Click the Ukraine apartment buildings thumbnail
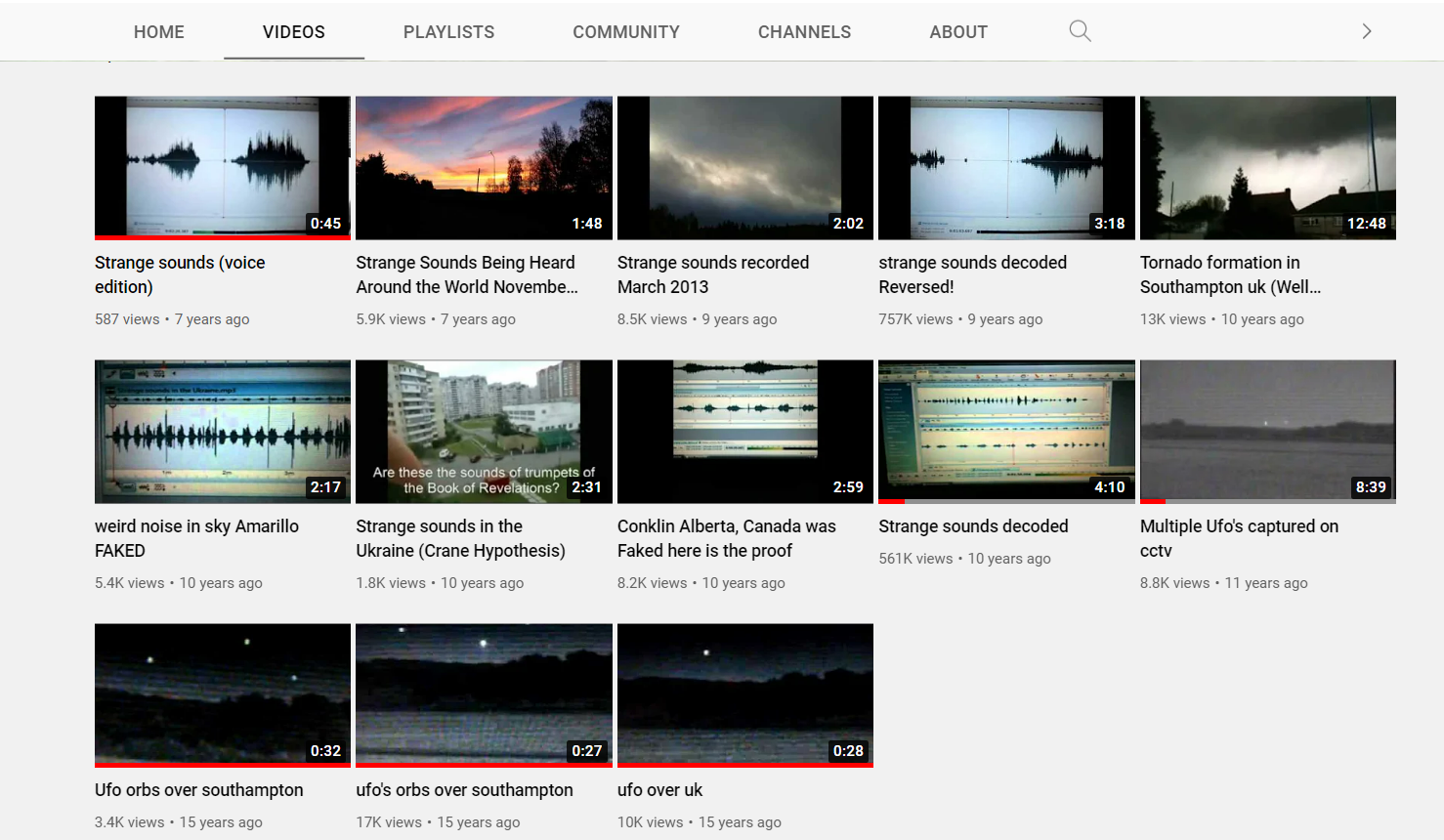 [484, 431]
